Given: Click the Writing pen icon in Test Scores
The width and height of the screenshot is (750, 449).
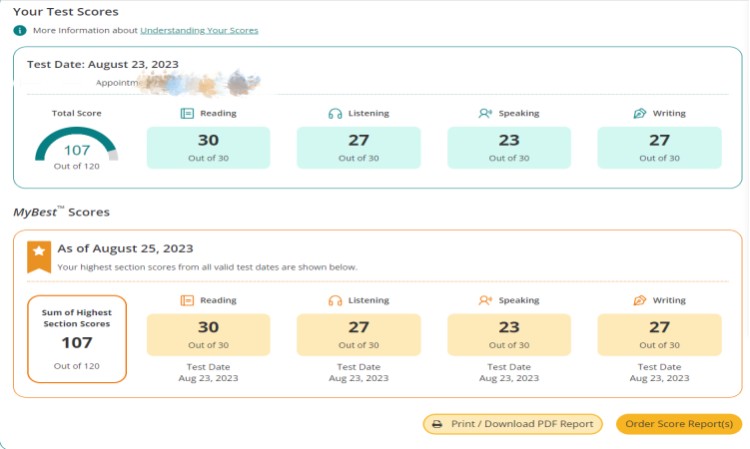Looking at the screenshot, I should coord(639,113).
